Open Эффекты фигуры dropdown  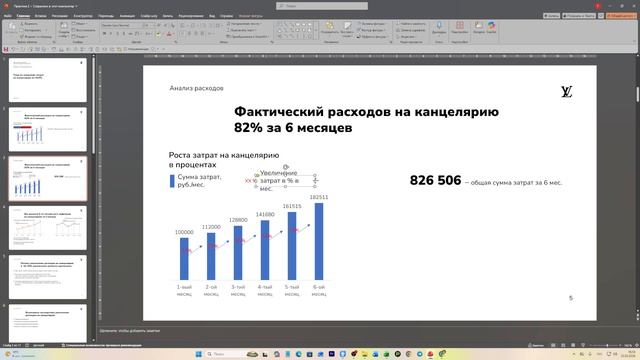(x=372, y=37)
